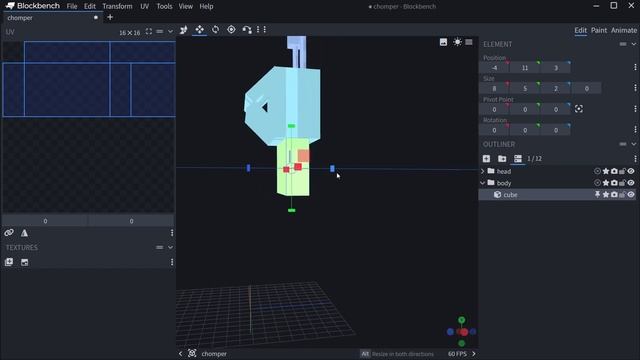640x360 pixels.
Task: Open Rotation options three-dot menu
Action: click(635, 130)
